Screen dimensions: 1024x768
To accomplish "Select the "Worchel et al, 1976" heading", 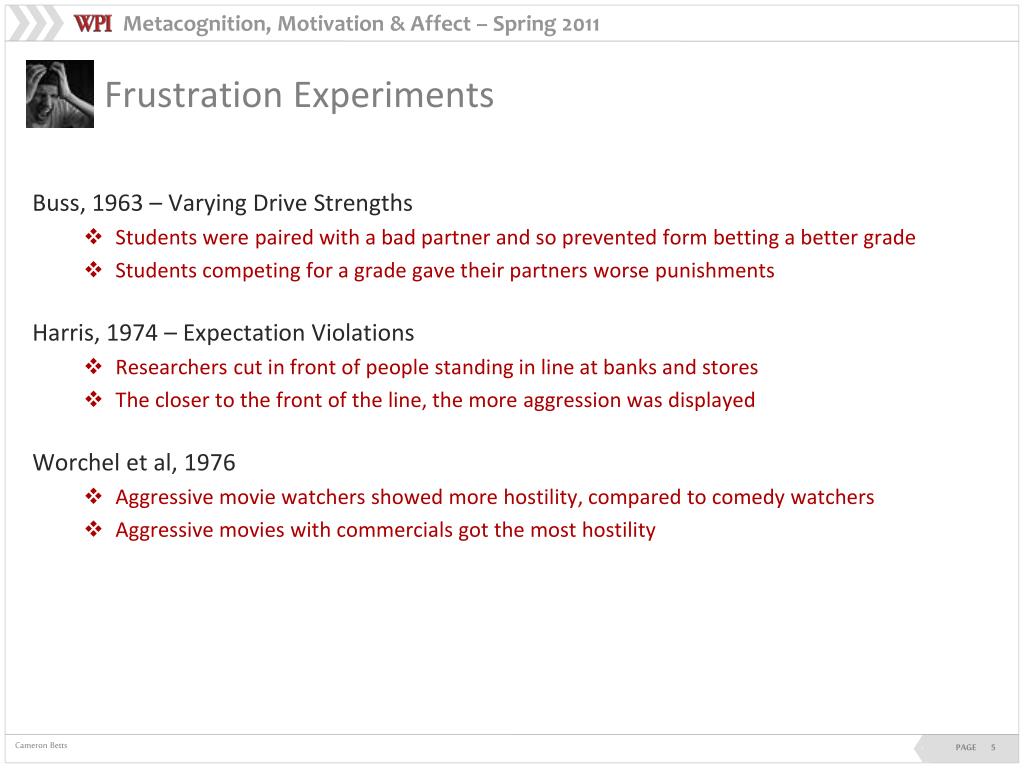I will pyautogui.click(x=134, y=463).
